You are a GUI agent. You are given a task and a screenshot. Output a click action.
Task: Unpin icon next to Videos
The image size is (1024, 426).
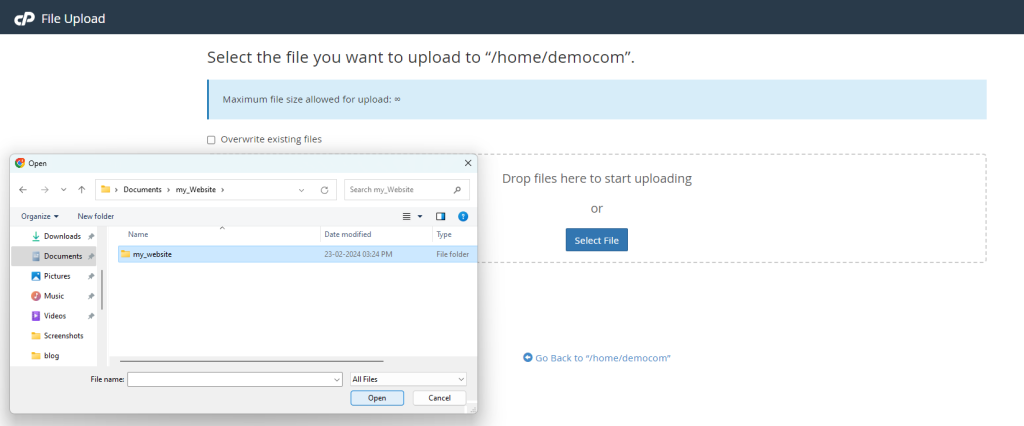click(91, 316)
